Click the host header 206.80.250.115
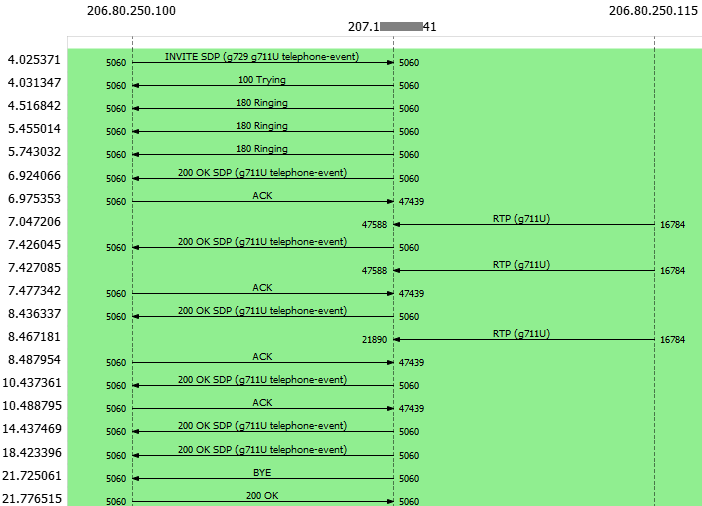 tap(653, 11)
